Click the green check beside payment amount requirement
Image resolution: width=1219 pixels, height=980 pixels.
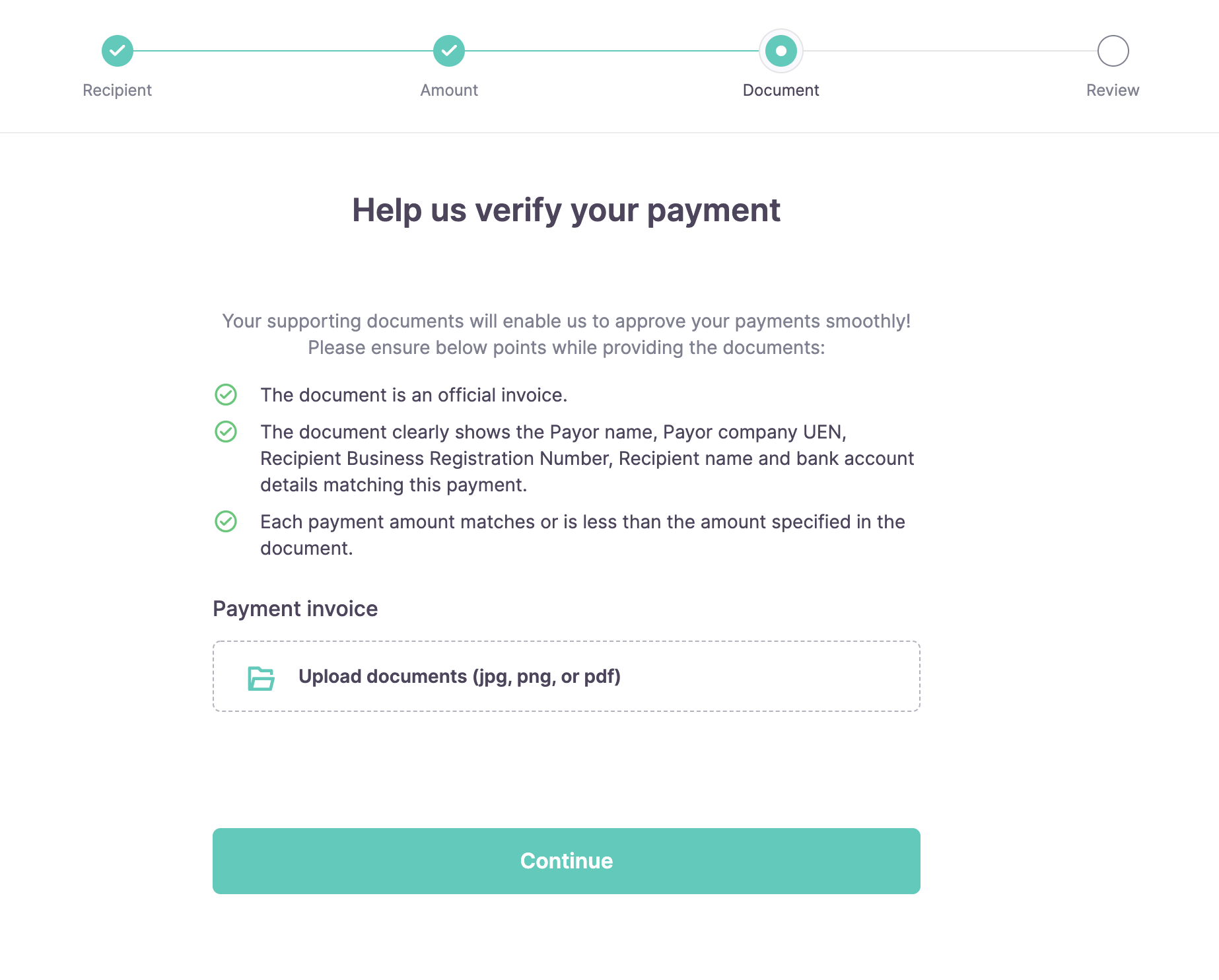(226, 522)
